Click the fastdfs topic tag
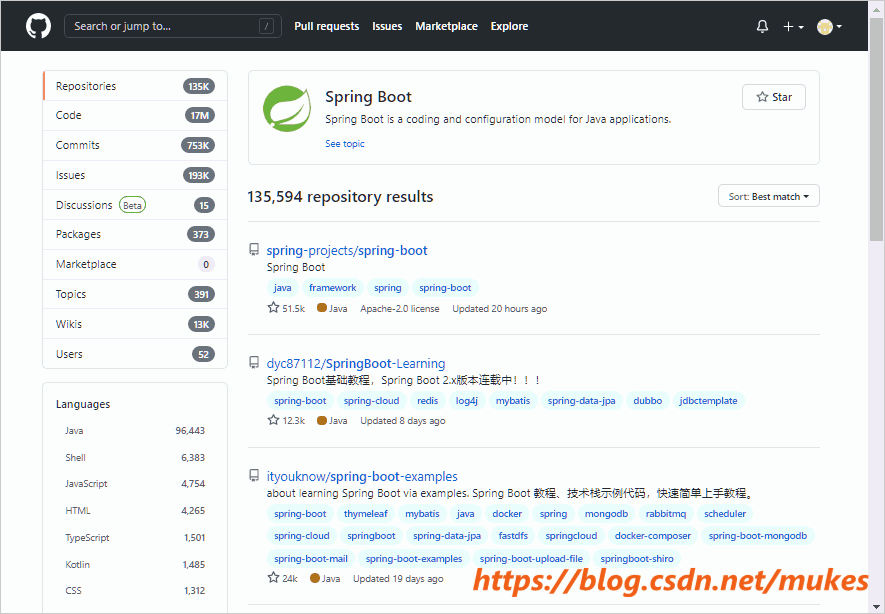Screen dimensions: 885x614 point(513,536)
